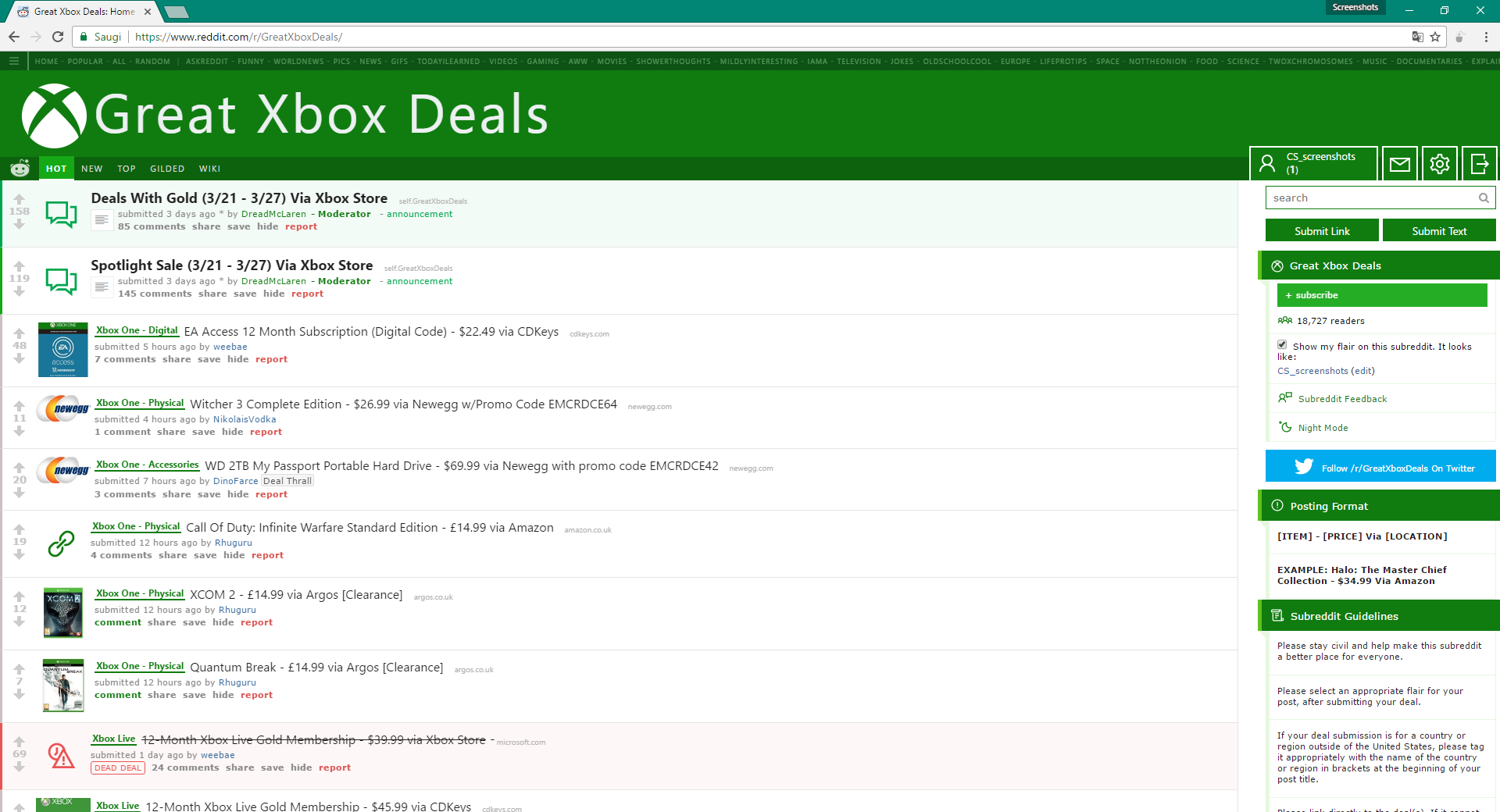The height and width of the screenshot is (812, 1500).
Task: Click the search magnifier icon
Action: (1483, 198)
